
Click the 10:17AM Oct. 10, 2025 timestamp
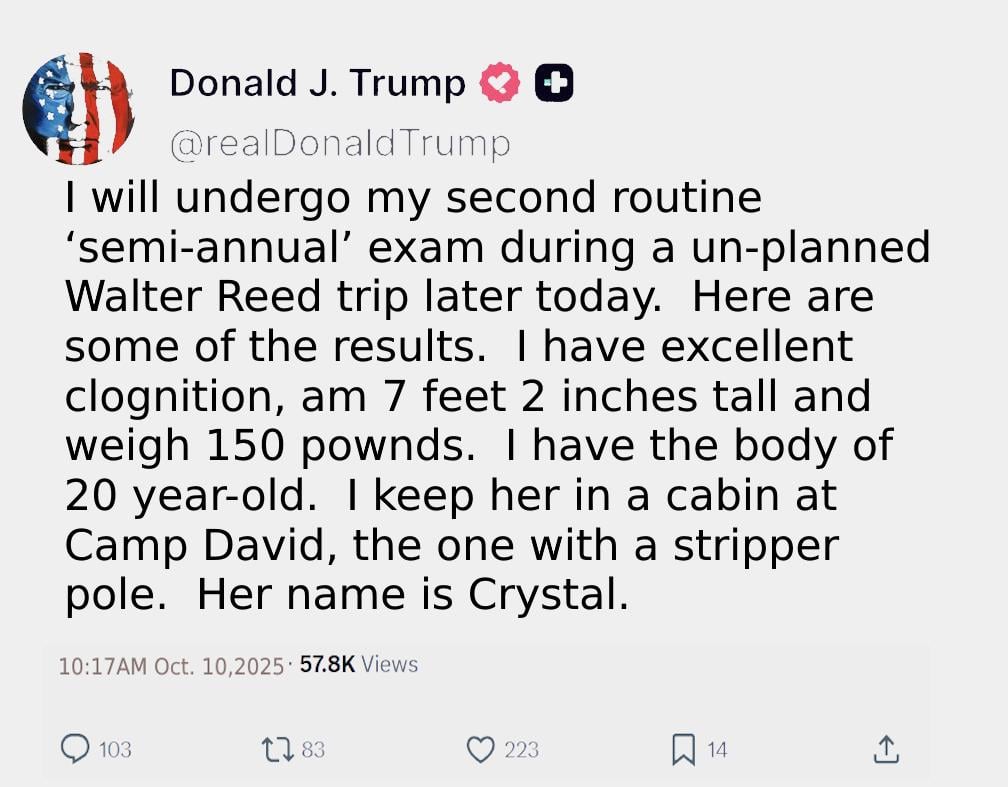172,666
